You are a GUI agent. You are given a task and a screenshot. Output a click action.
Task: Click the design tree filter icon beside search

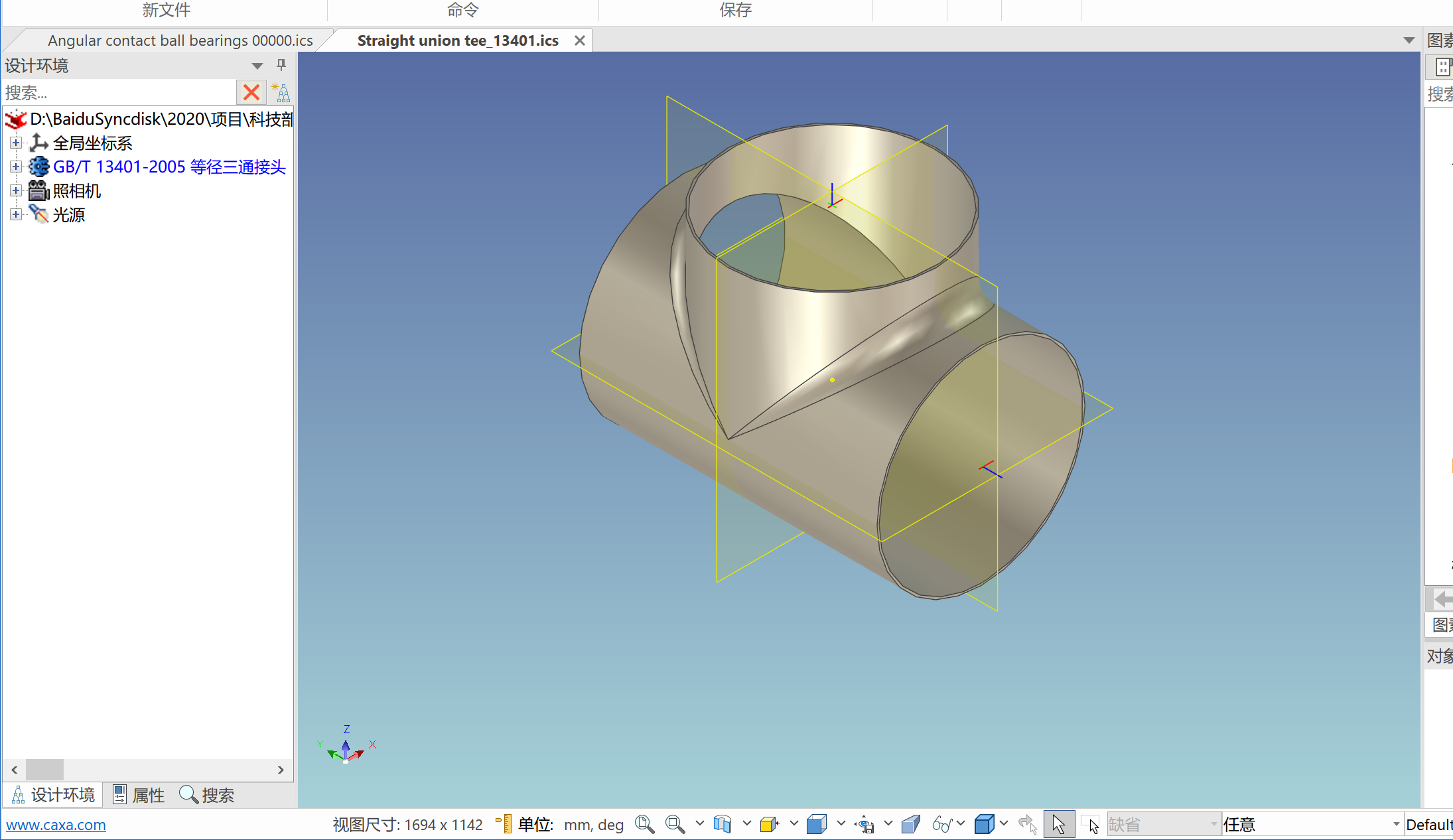point(281,92)
